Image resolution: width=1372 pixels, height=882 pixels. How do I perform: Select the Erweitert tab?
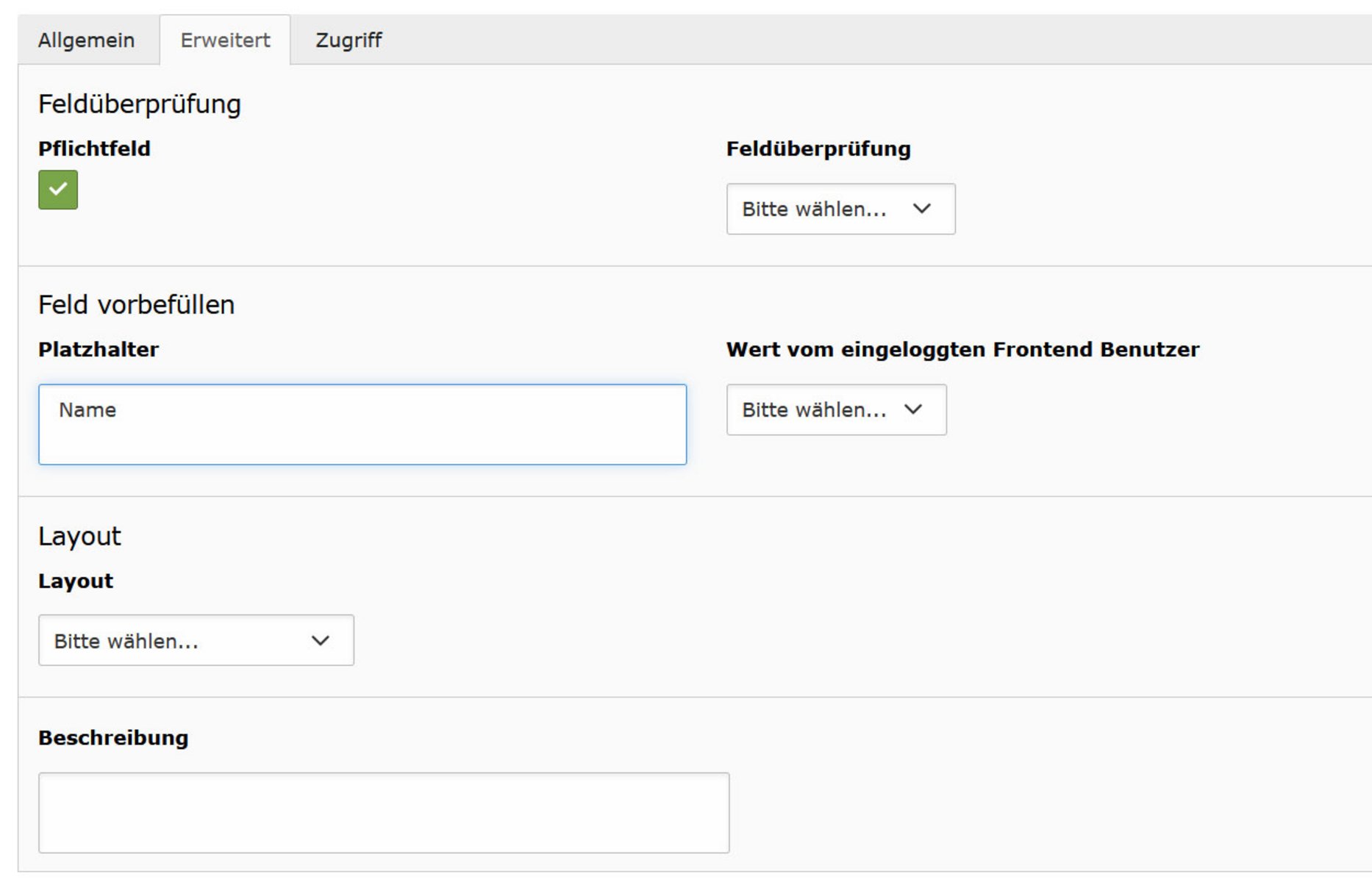225,40
